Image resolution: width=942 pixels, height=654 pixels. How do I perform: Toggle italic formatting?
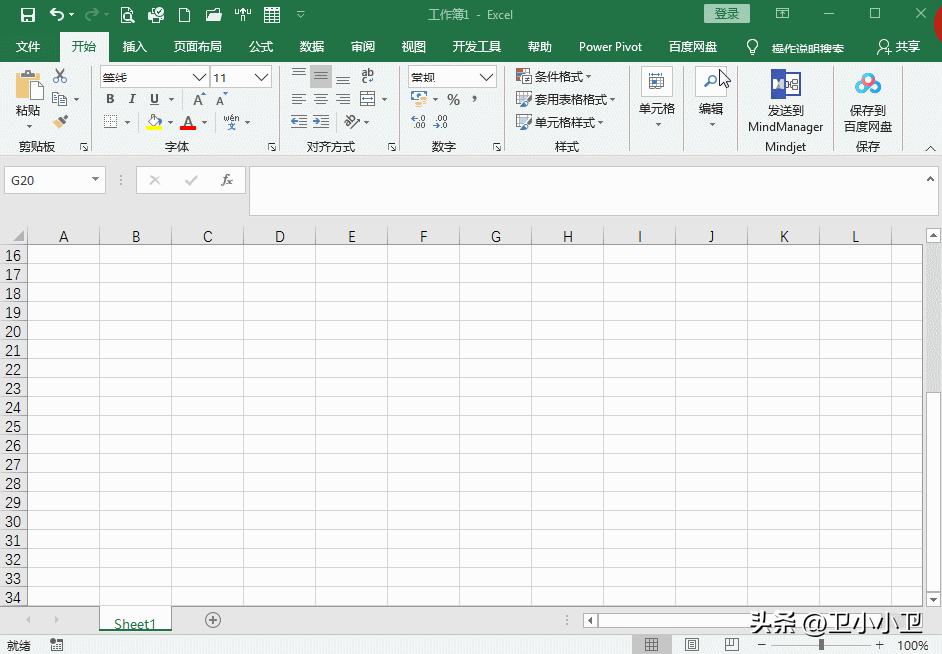pyautogui.click(x=132, y=99)
